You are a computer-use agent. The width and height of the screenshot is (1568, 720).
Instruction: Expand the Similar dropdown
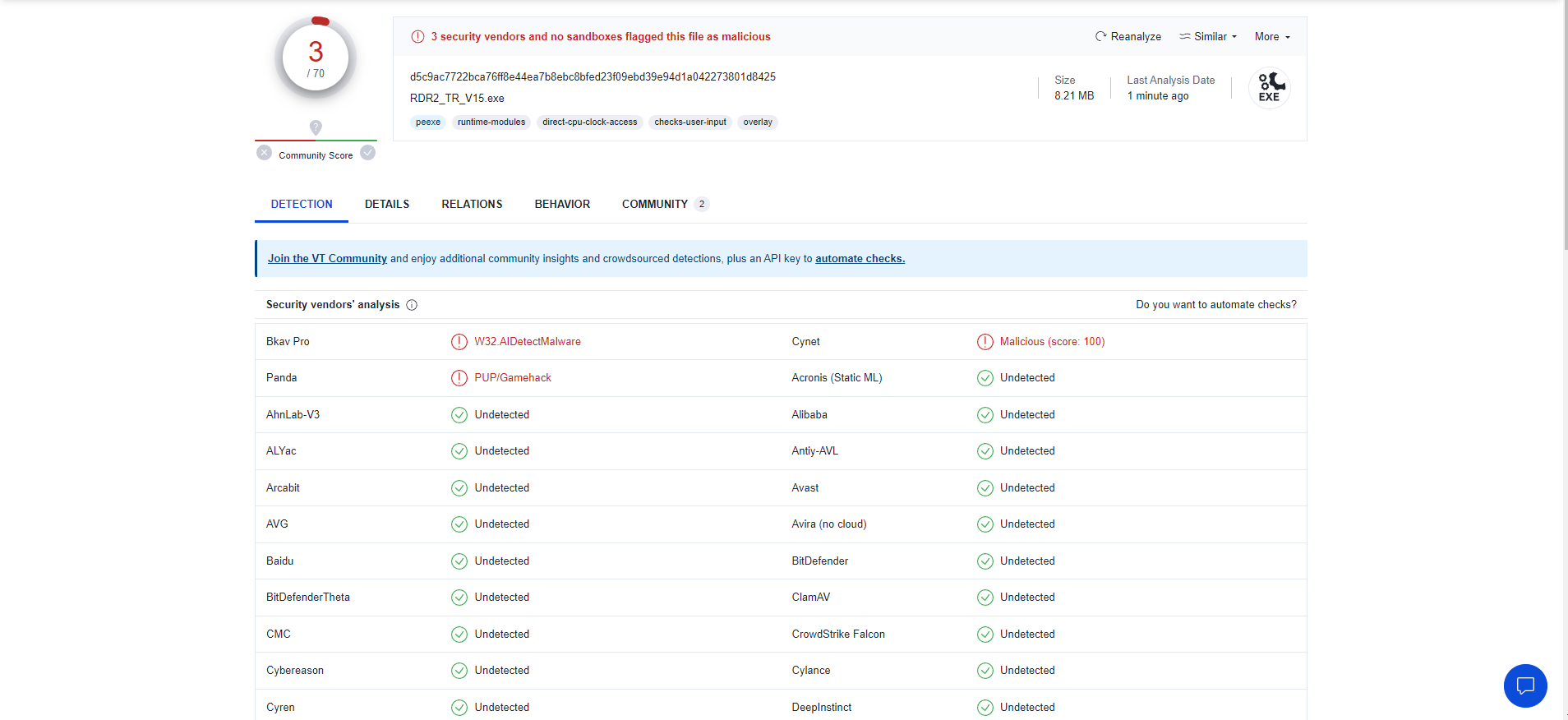(x=1208, y=36)
